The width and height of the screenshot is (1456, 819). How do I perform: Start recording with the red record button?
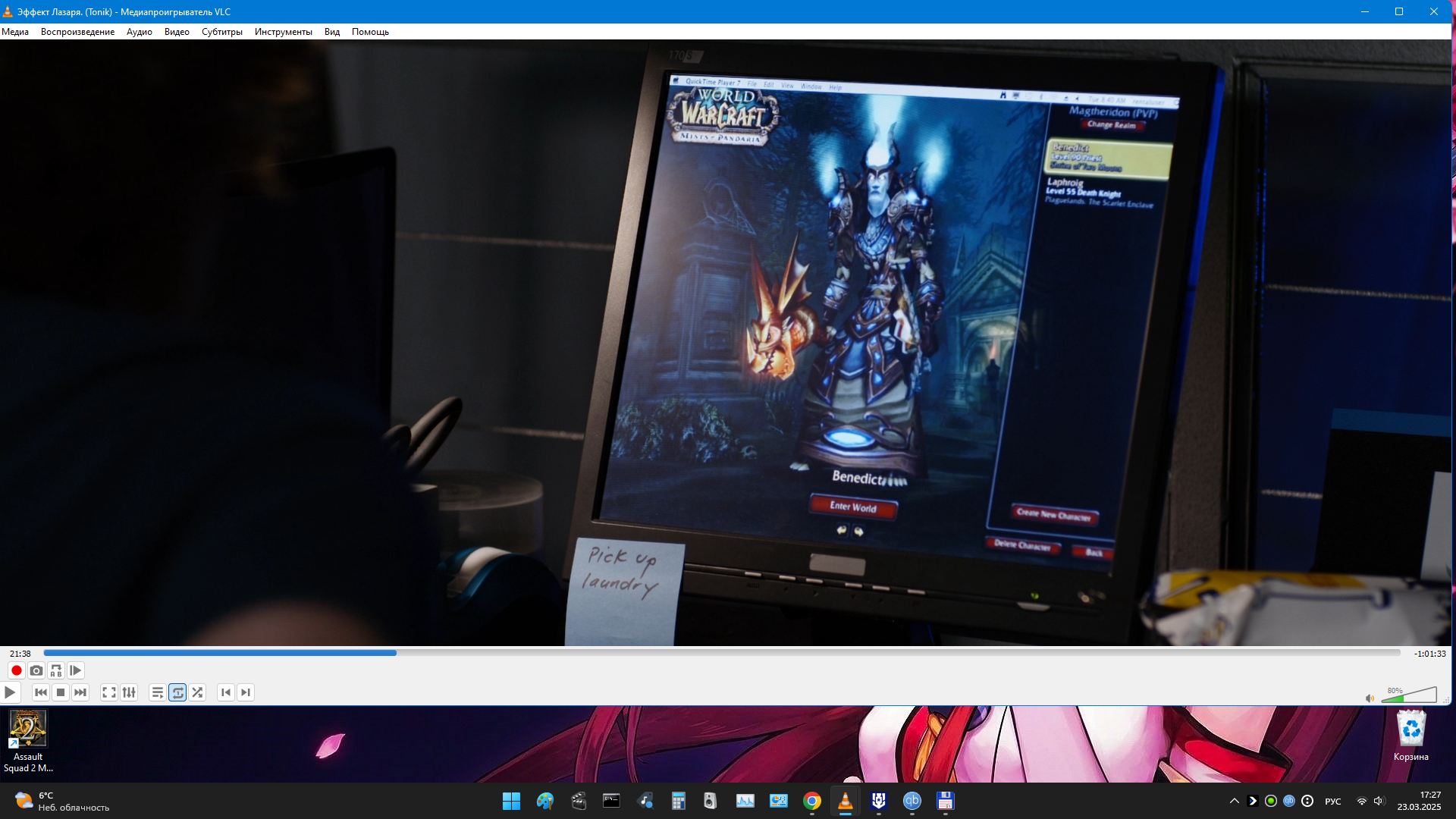pyautogui.click(x=16, y=670)
